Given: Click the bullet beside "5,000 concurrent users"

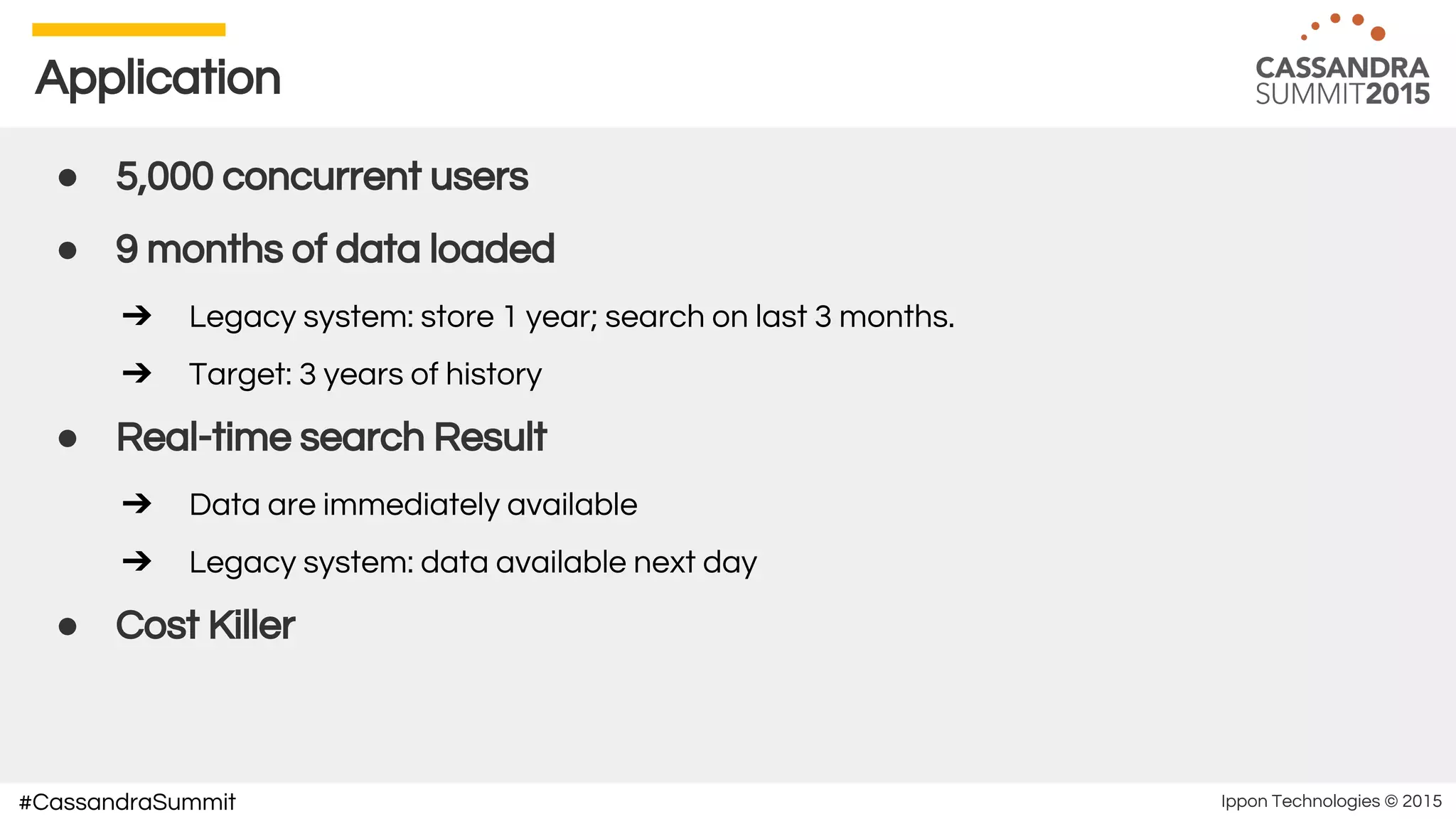Looking at the screenshot, I should (68, 178).
